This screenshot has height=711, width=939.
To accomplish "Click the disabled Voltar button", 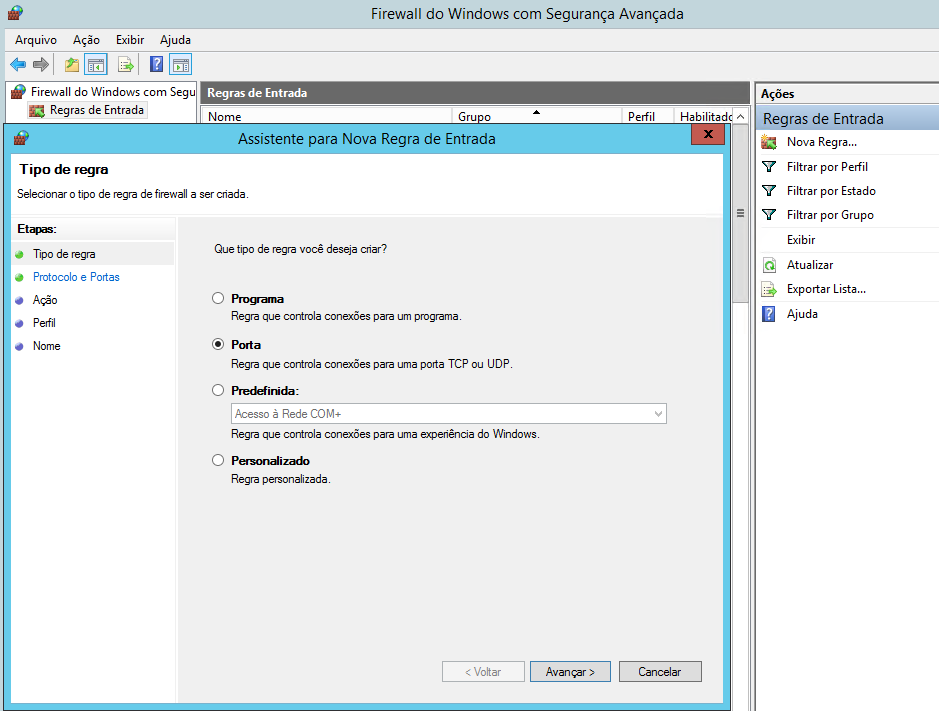I will click(483, 671).
